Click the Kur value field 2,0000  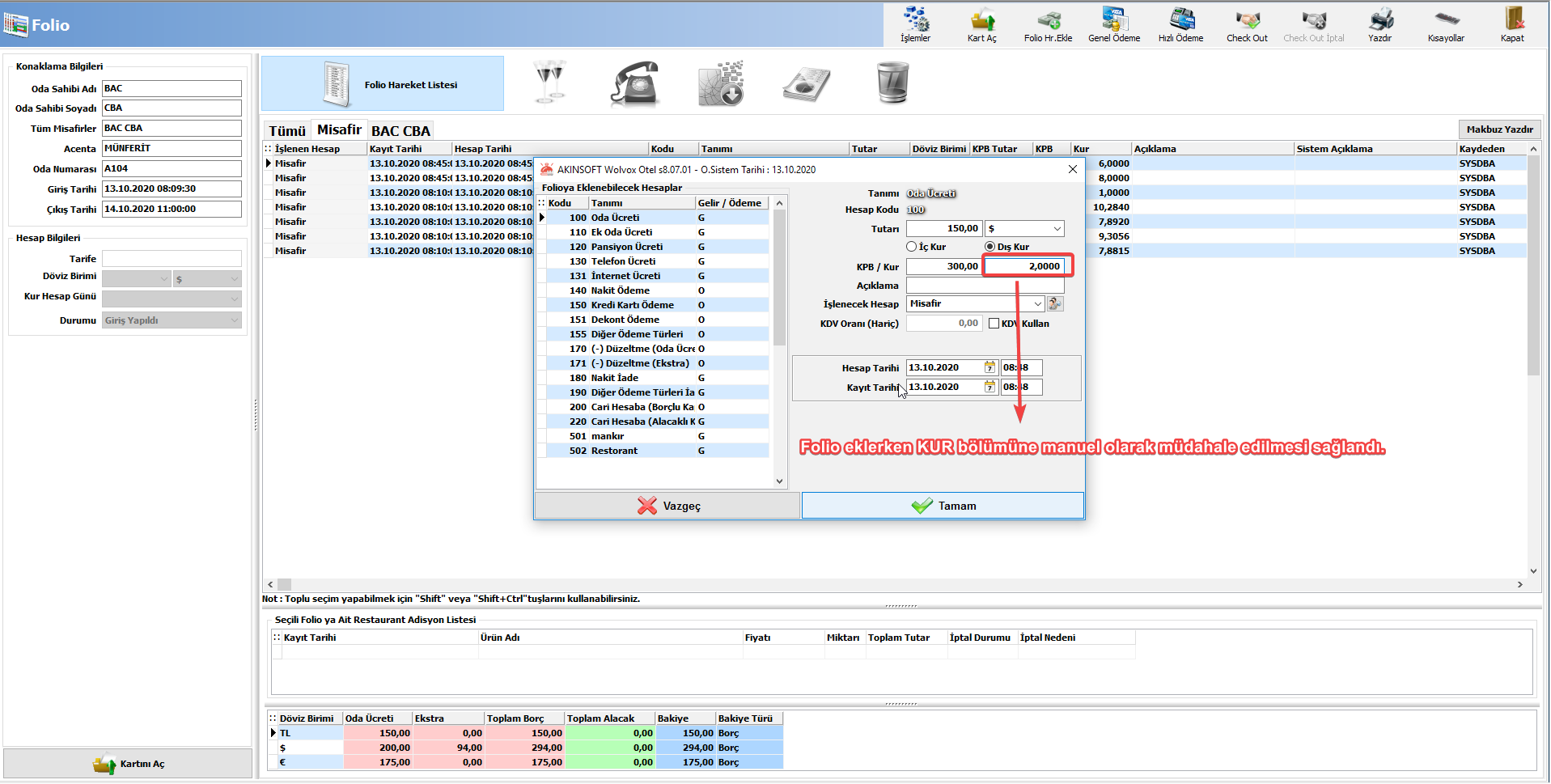[1023, 266]
